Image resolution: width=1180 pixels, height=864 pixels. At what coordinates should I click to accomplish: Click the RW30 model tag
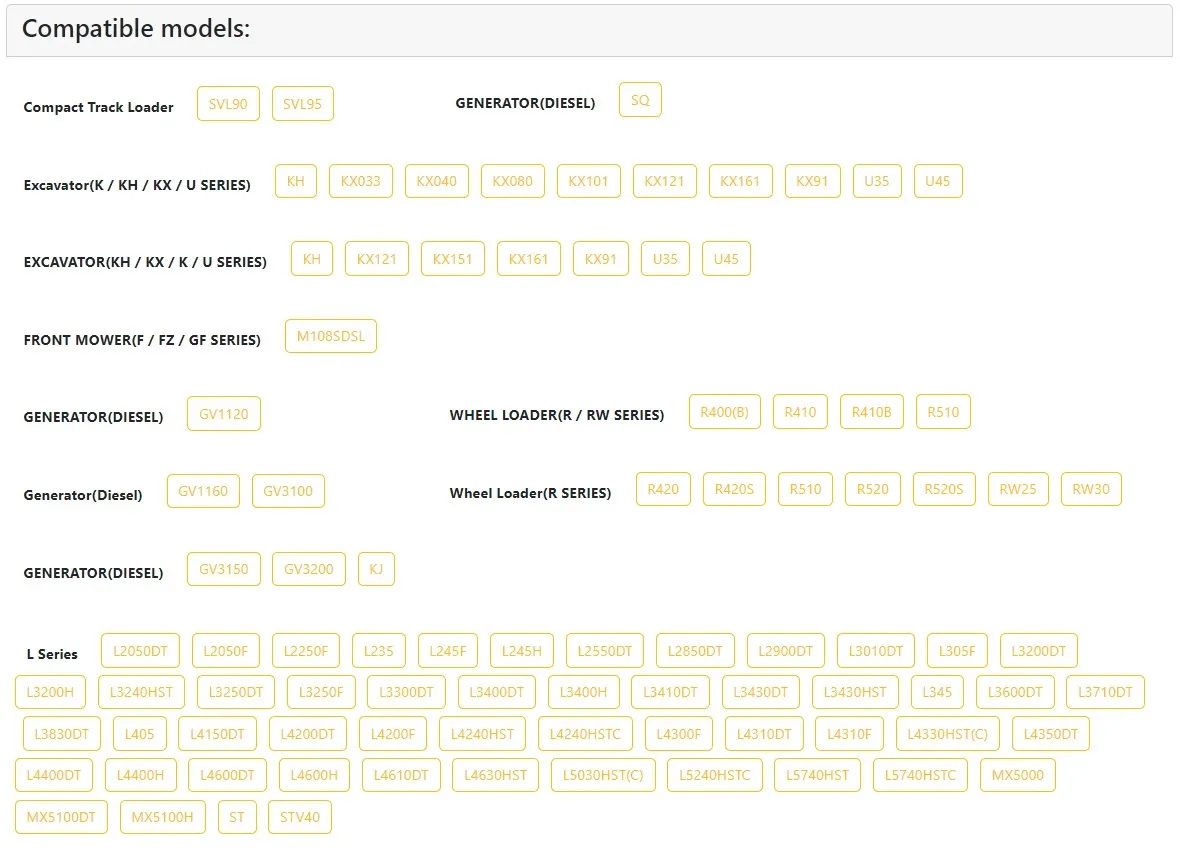coord(1091,489)
